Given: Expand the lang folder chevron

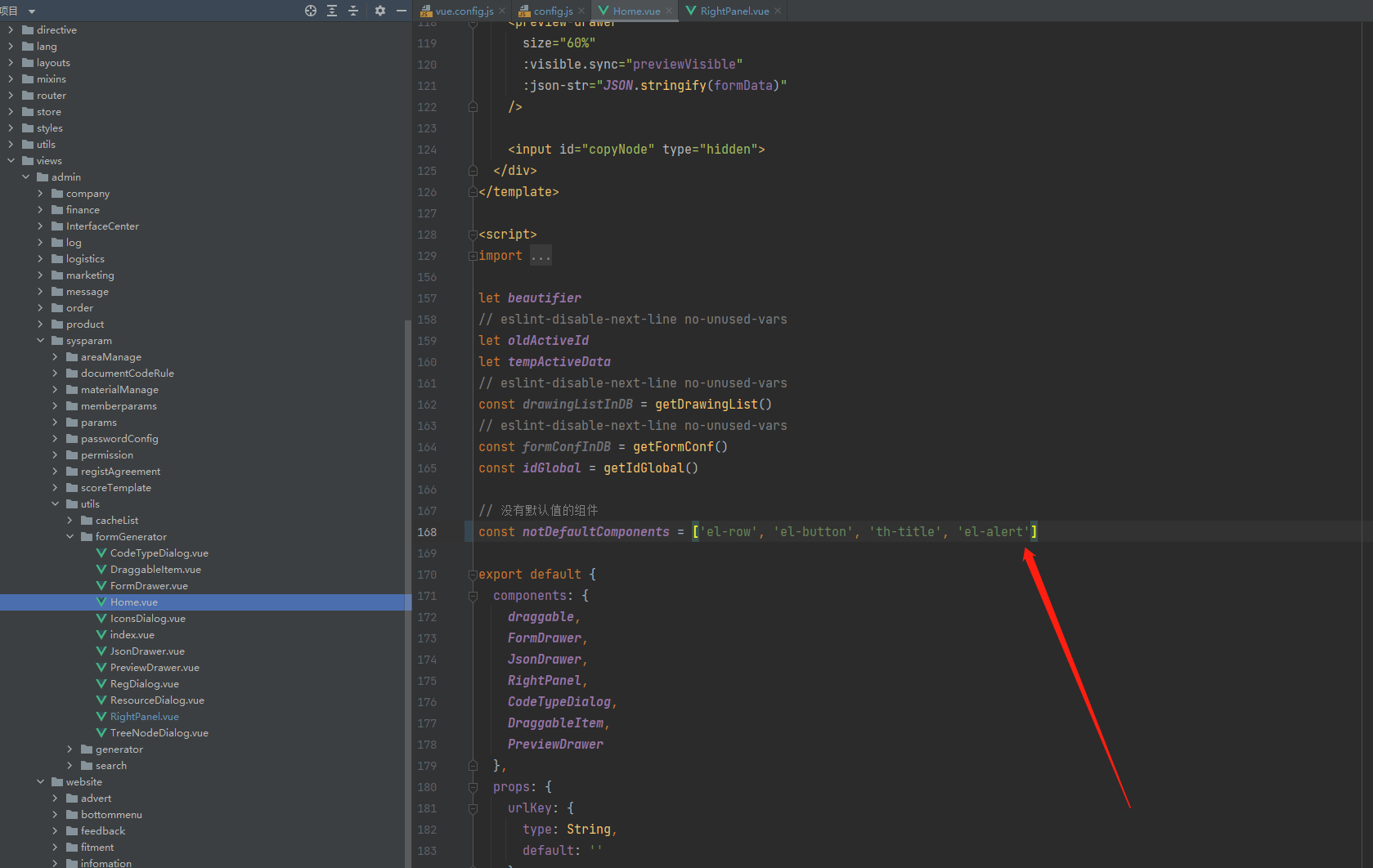Looking at the screenshot, I should pos(11,47).
